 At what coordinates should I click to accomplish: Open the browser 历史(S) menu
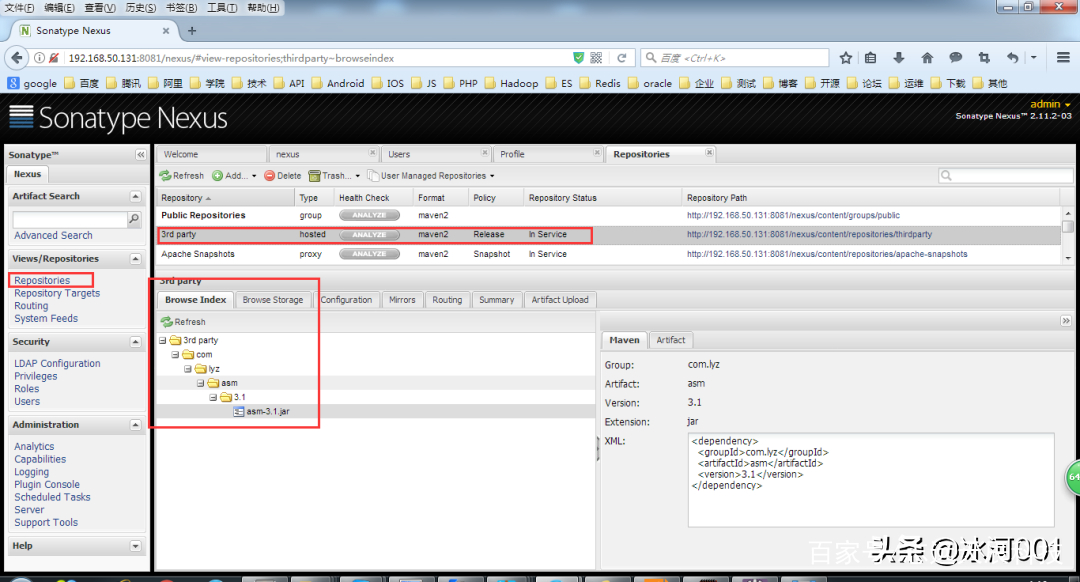tap(141, 8)
